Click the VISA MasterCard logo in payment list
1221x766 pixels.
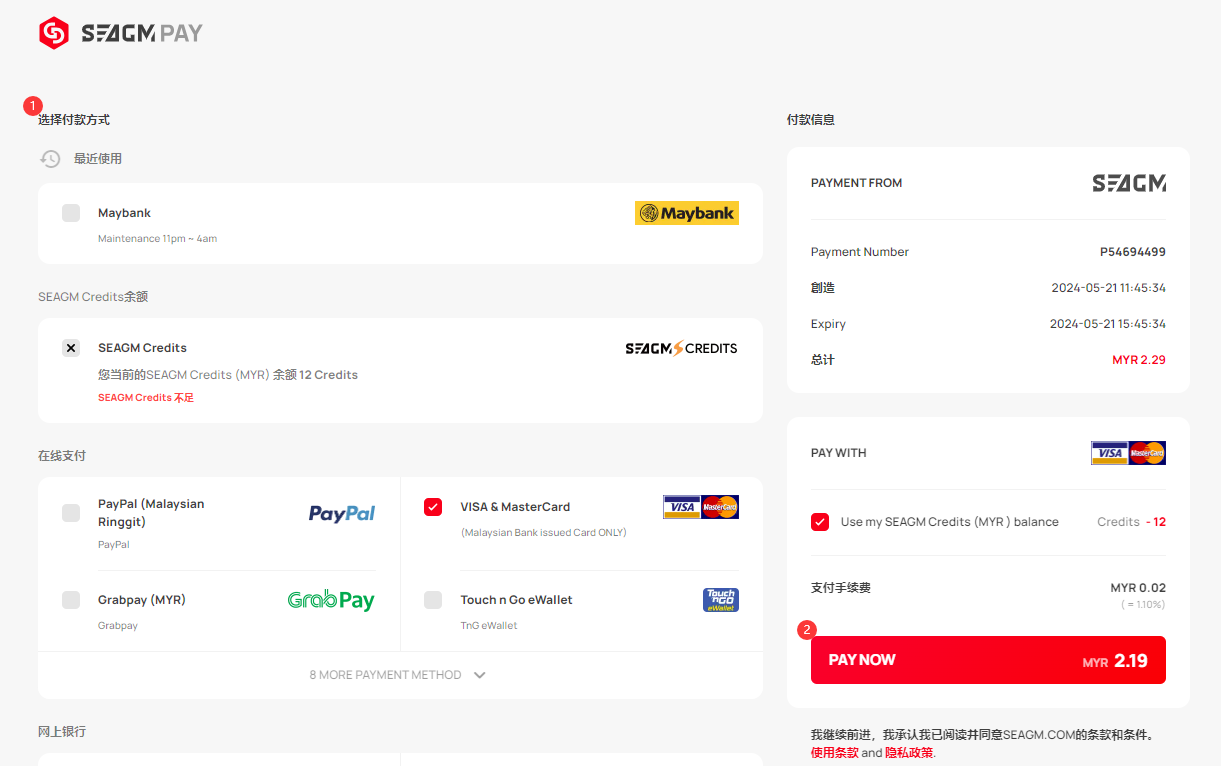(701, 507)
